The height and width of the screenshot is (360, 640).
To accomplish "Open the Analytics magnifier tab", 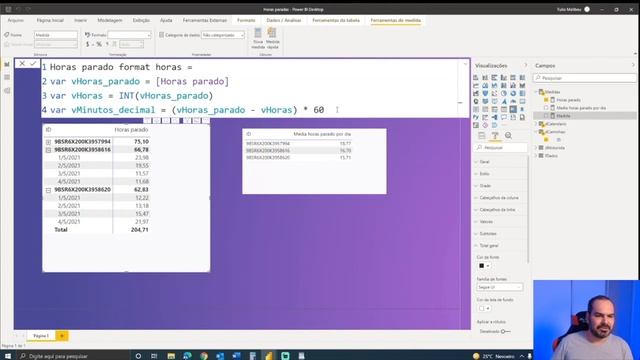I will click(x=508, y=136).
